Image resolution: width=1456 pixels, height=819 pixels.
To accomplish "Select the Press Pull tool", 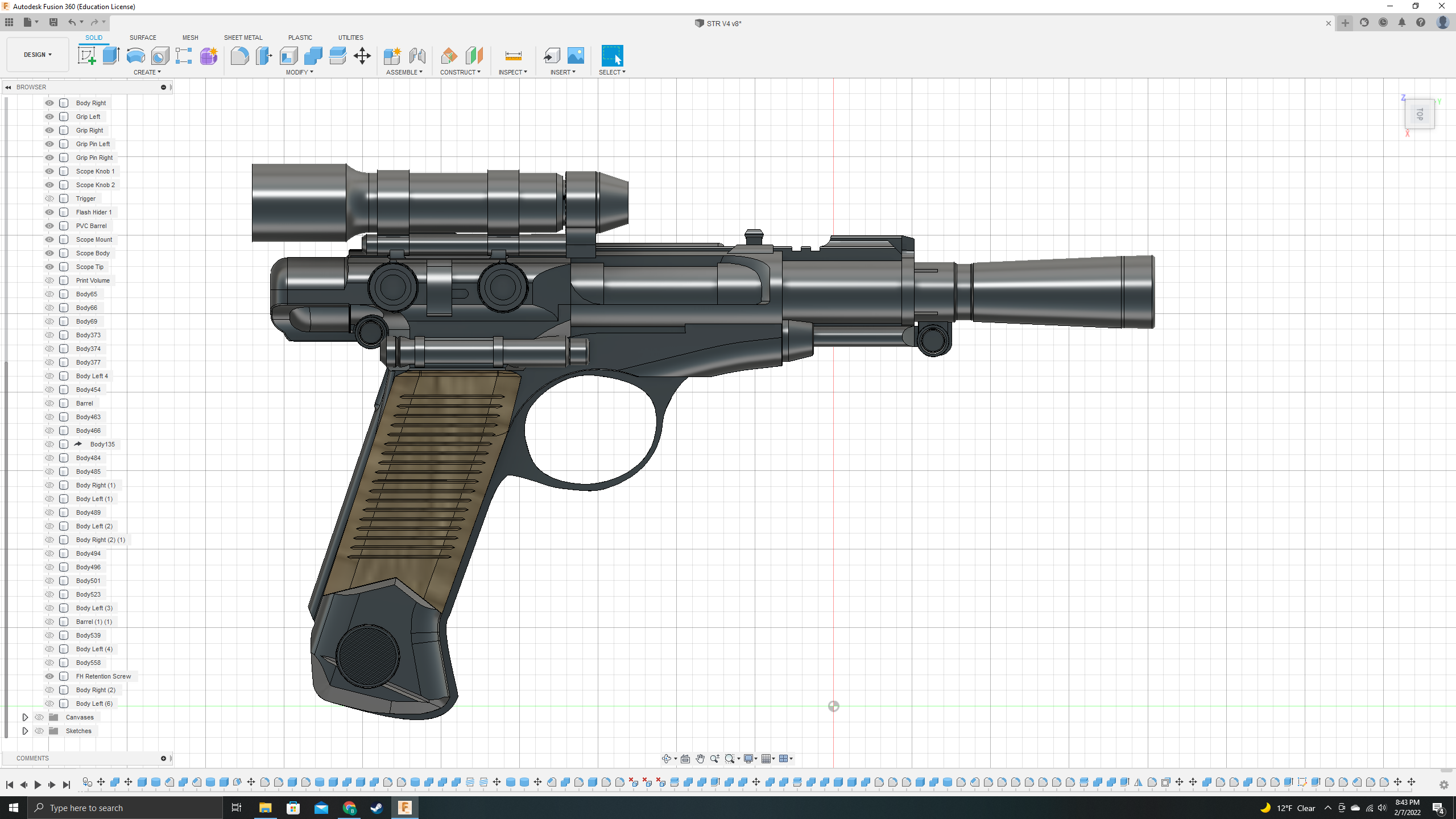I will click(x=264, y=56).
